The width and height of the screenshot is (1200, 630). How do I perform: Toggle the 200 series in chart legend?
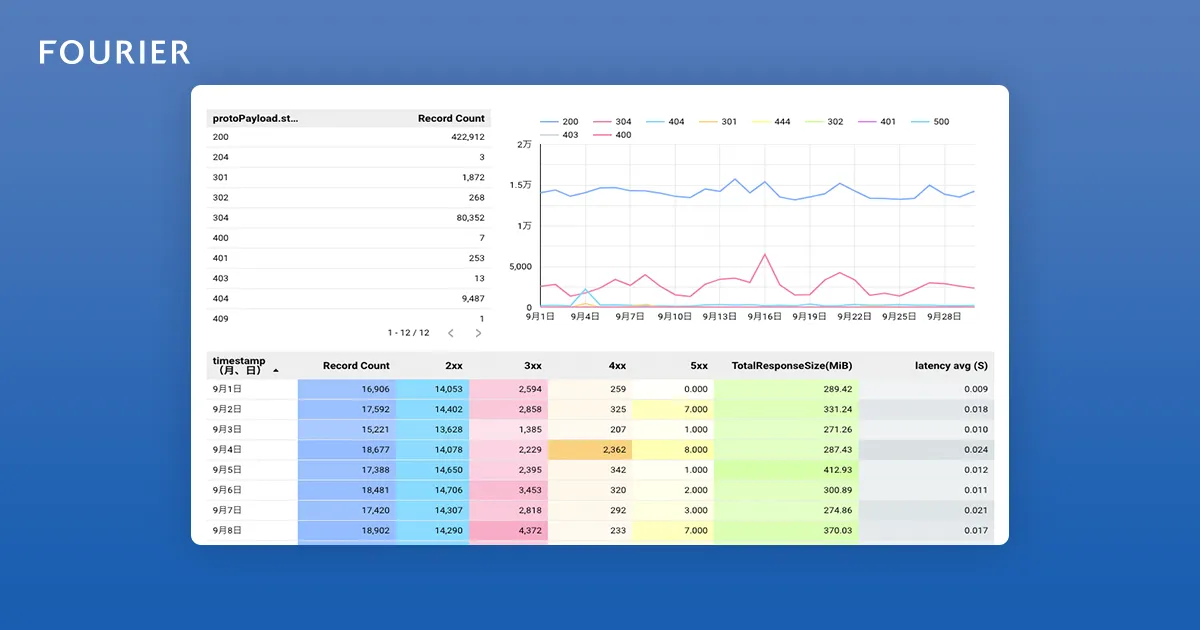(557, 122)
